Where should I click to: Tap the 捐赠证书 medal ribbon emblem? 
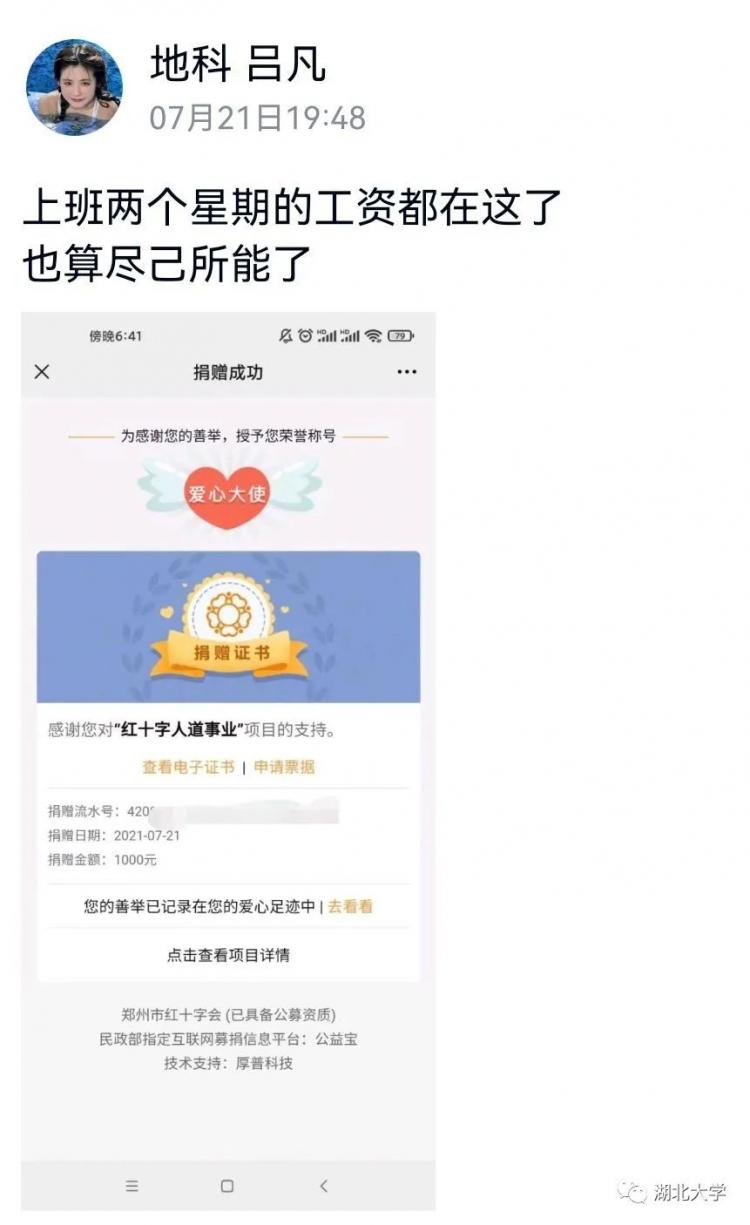[229, 626]
